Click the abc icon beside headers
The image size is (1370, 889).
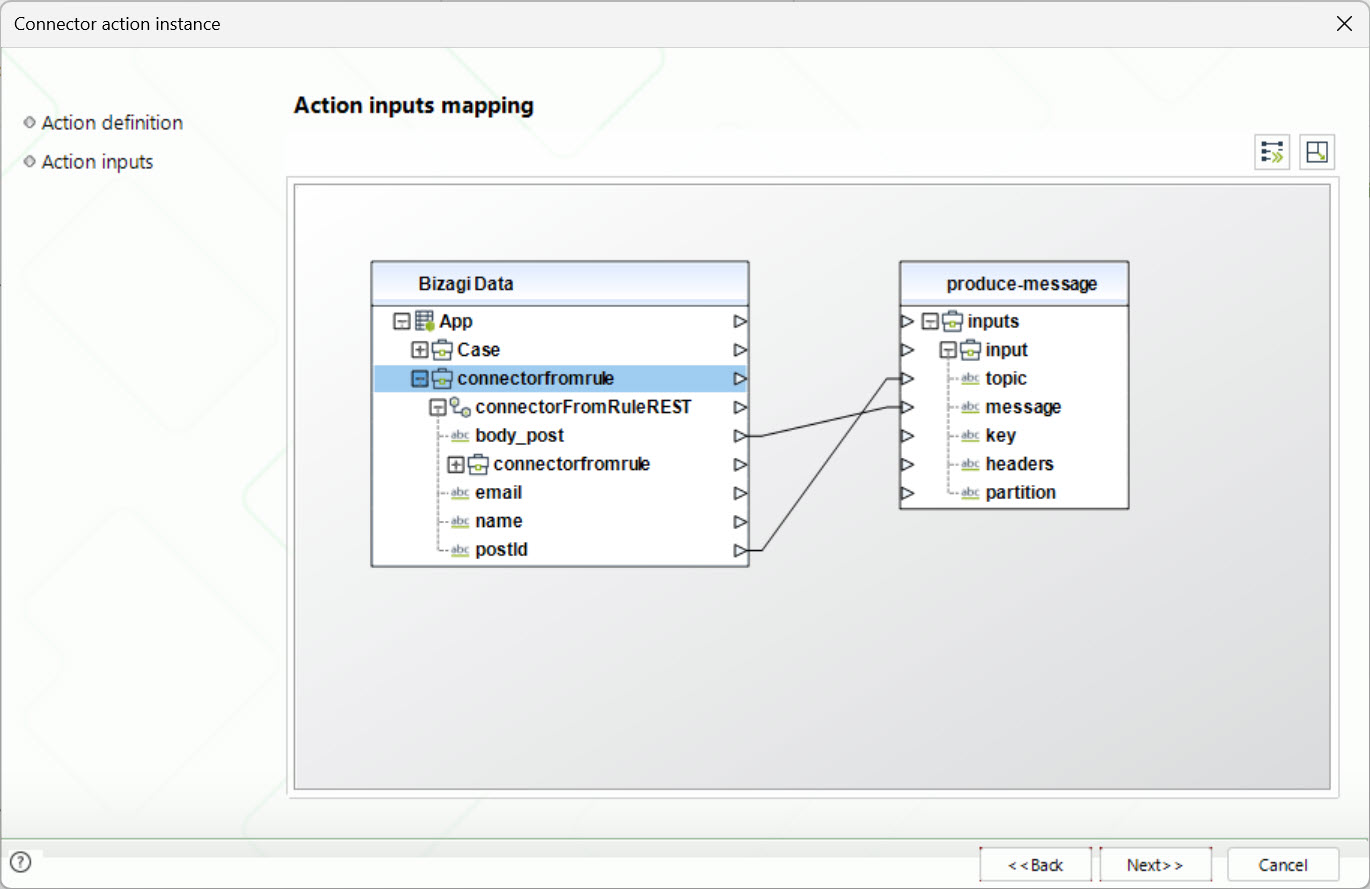tap(970, 464)
